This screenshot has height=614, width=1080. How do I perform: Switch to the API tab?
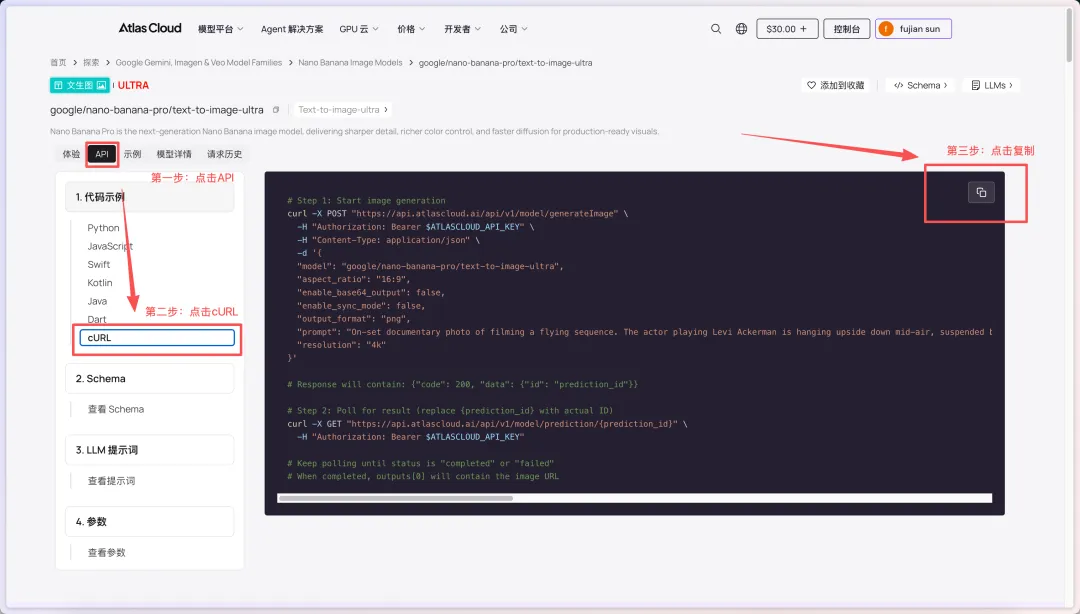point(102,154)
